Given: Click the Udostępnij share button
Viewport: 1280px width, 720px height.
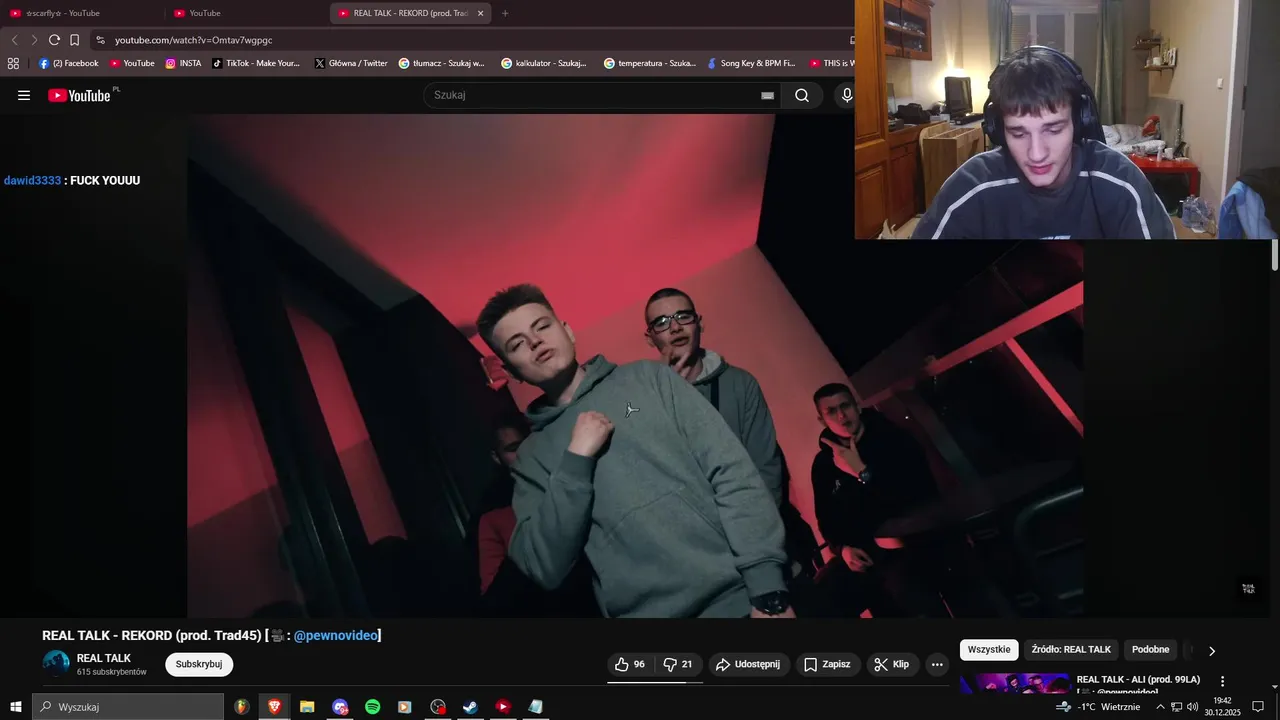Looking at the screenshot, I should tap(748, 664).
